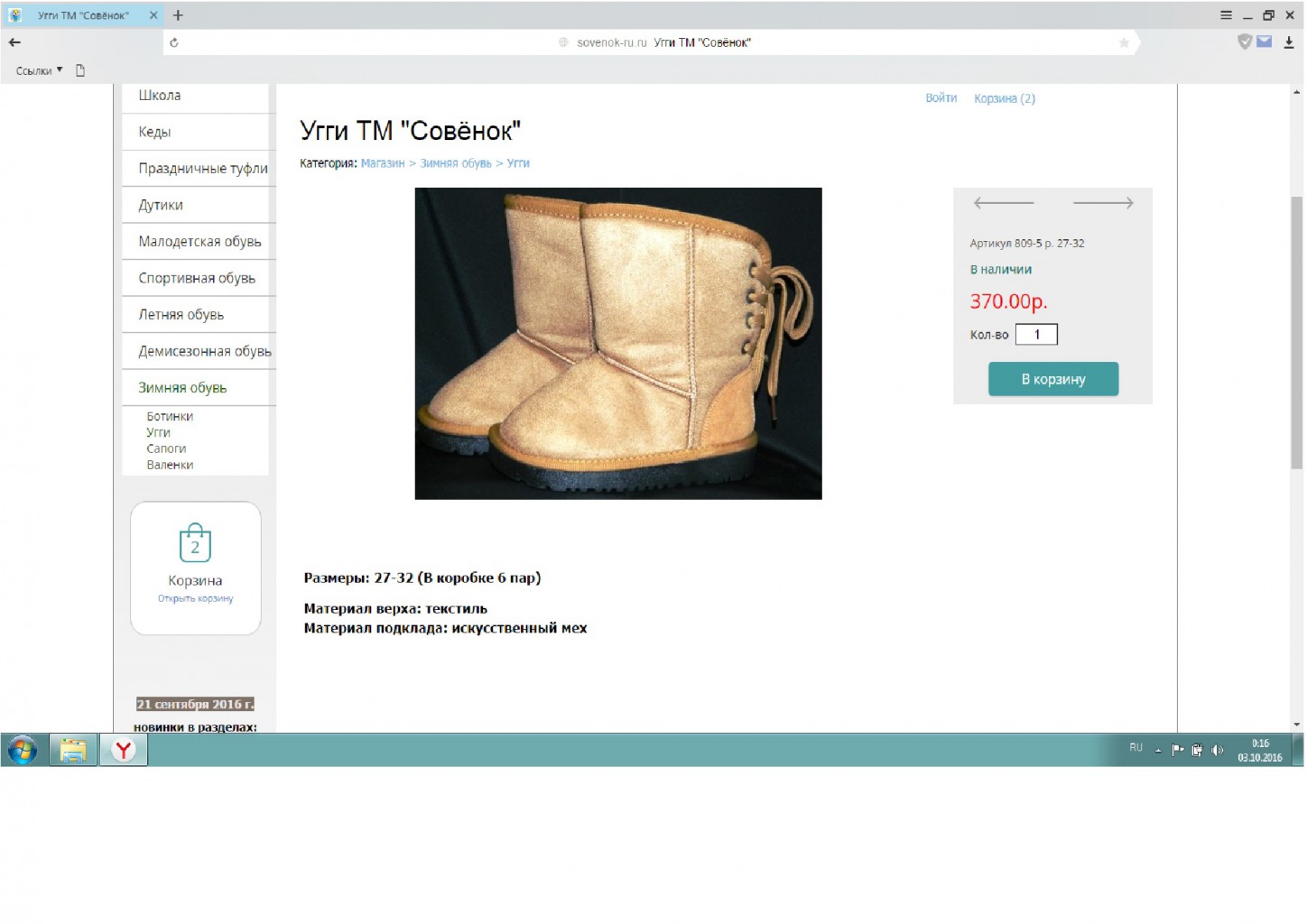
Task: Click the heading Угги ТМ "Совёнок"
Action: coord(411,131)
